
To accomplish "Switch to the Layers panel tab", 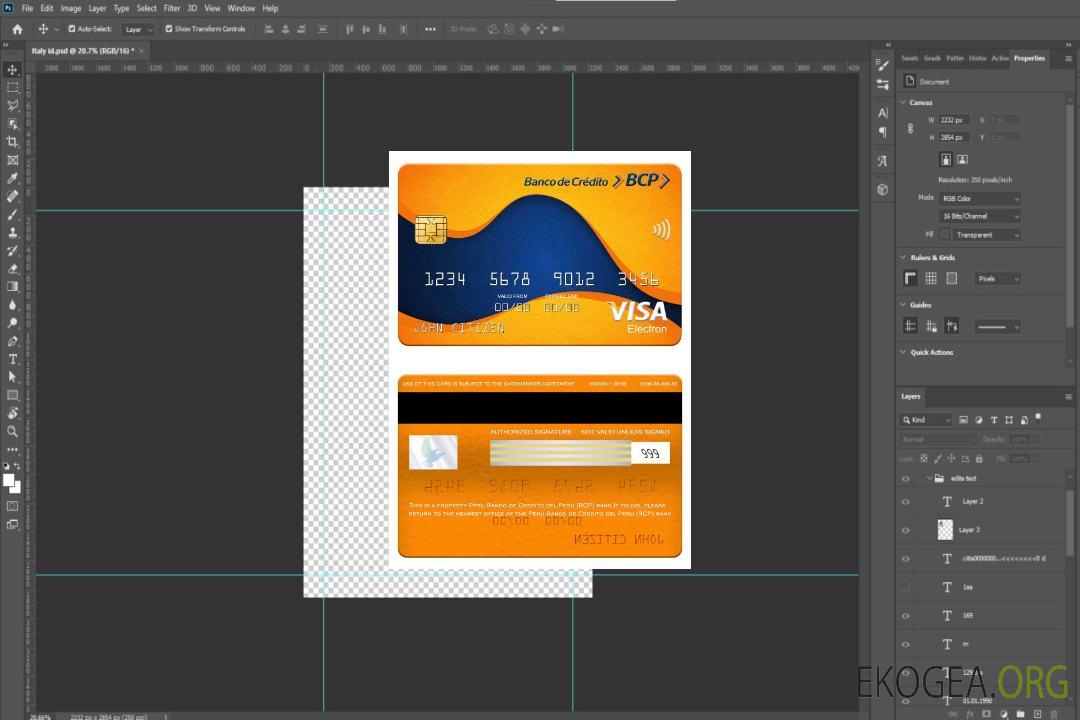I will click(911, 396).
